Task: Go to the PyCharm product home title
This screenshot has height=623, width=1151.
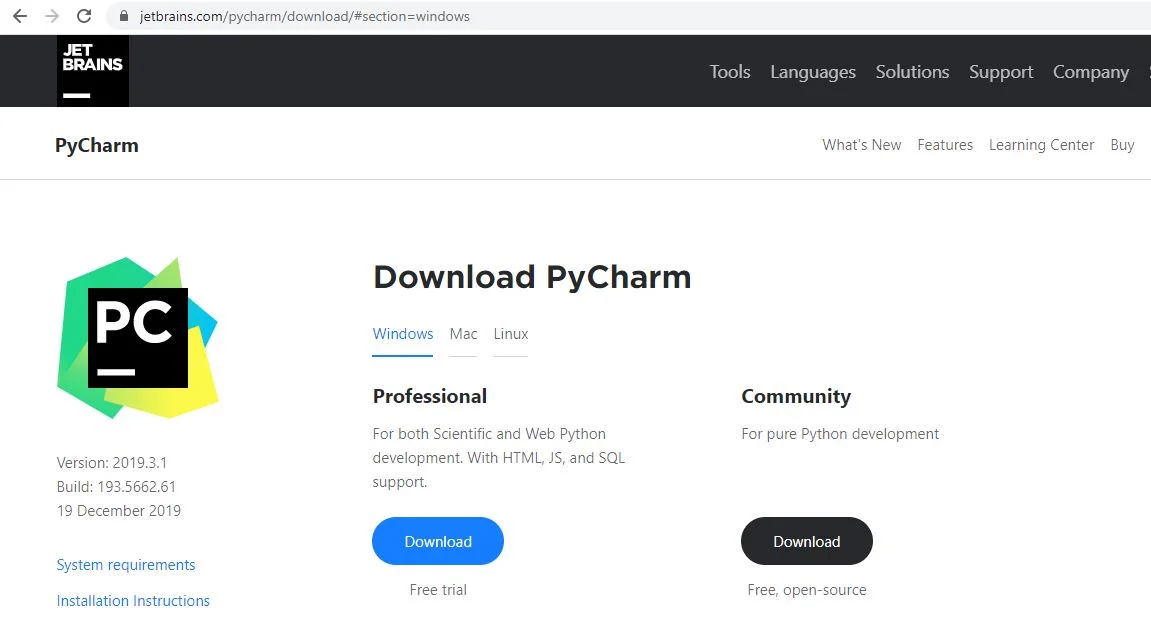Action: tap(97, 145)
